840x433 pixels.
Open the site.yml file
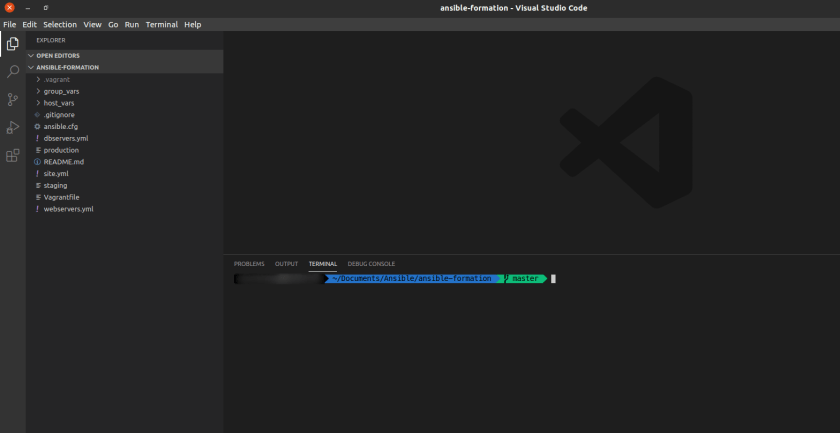(x=56, y=174)
